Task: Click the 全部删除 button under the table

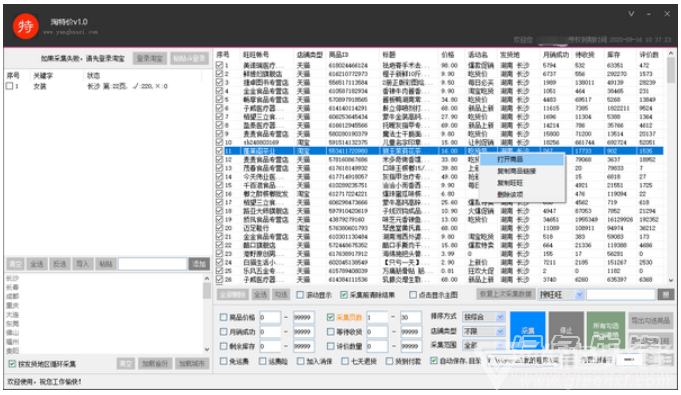Action: click(x=232, y=295)
